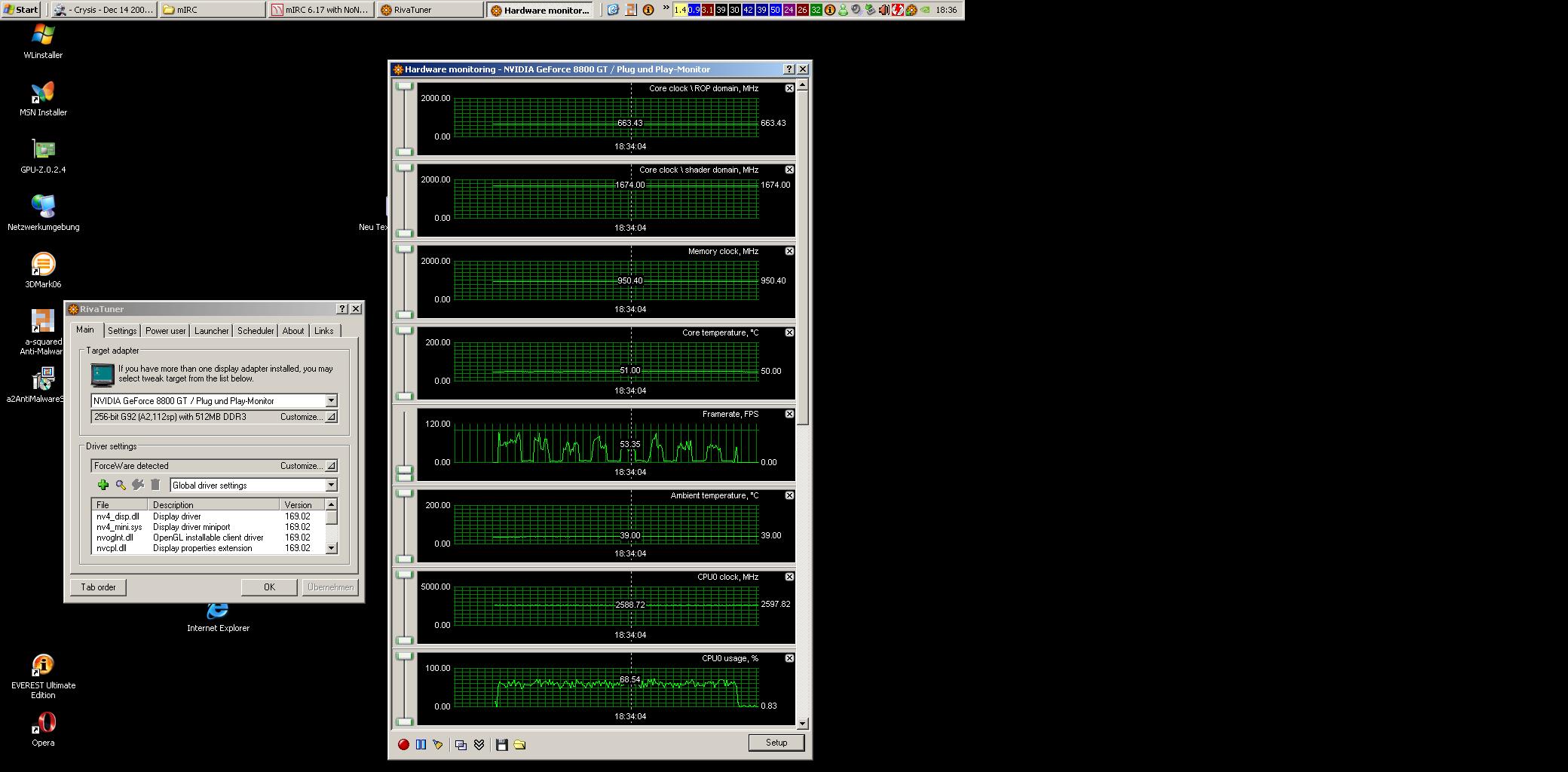Click the green plus icon in Driver settings
The height and width of the screenshot is (772, 1568).
tap(103, 485)
